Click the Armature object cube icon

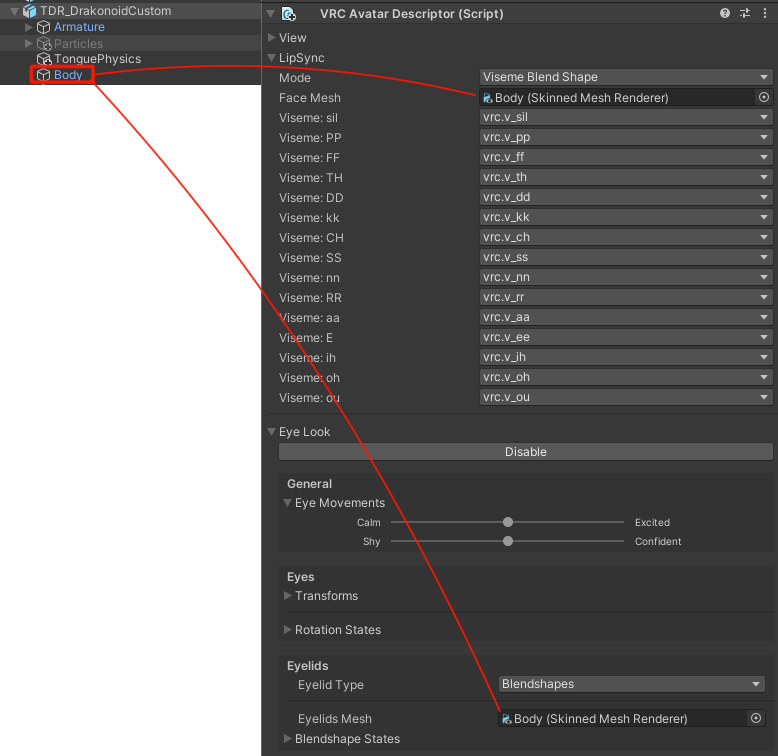pyautogui.click(x=44, y=27)
